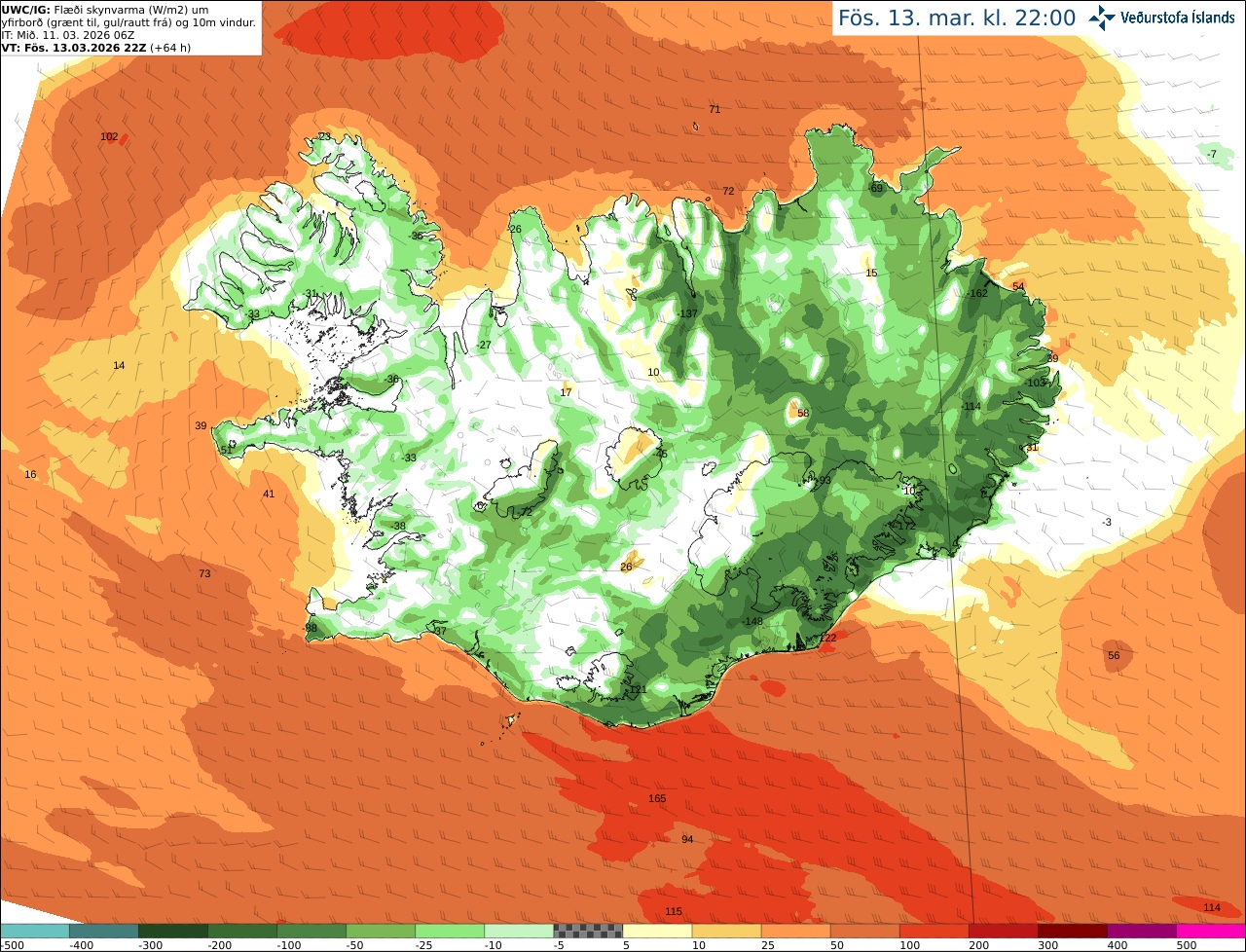Image resolution: width=1246 pixels, height=952 pixels.
Task: Click the map value 26 in south-central Iceland
Action: click(x=626, y=568)
